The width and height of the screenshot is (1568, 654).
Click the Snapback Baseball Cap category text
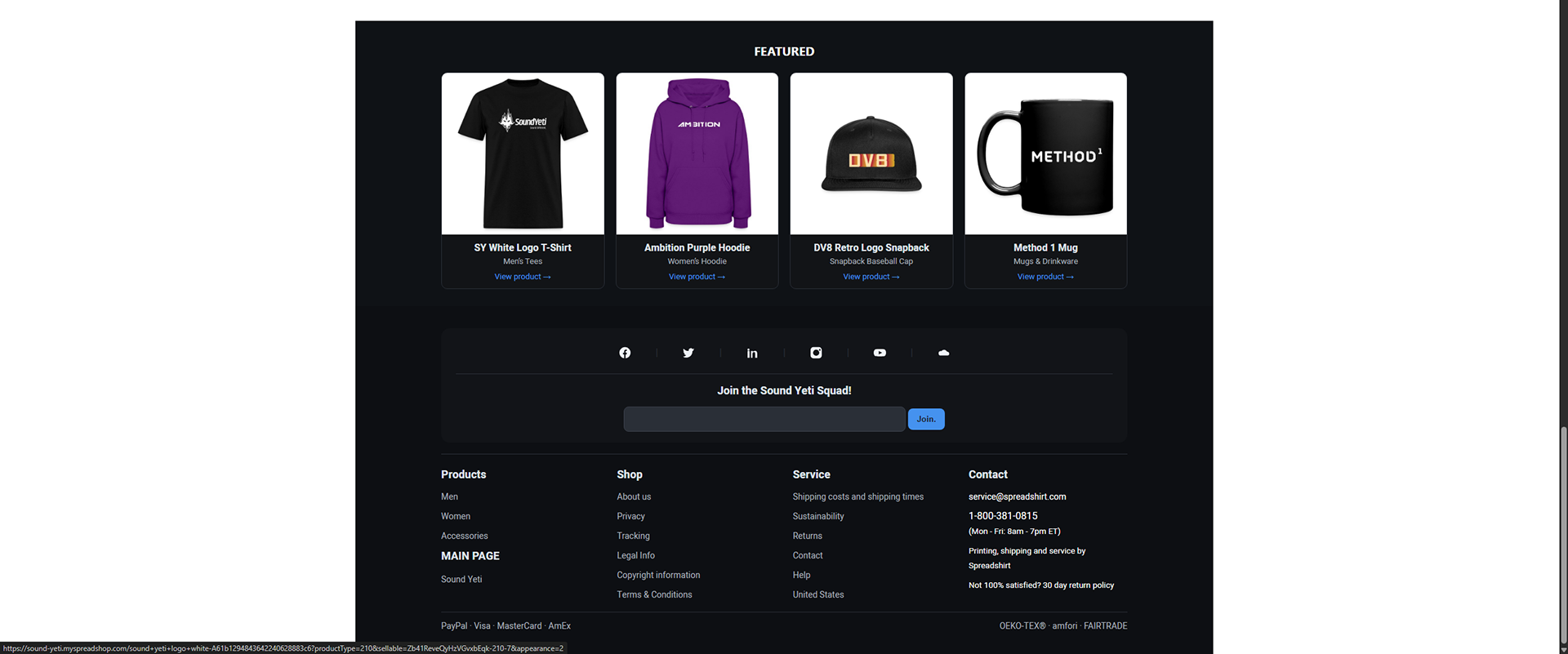click(x=871, y=261)
